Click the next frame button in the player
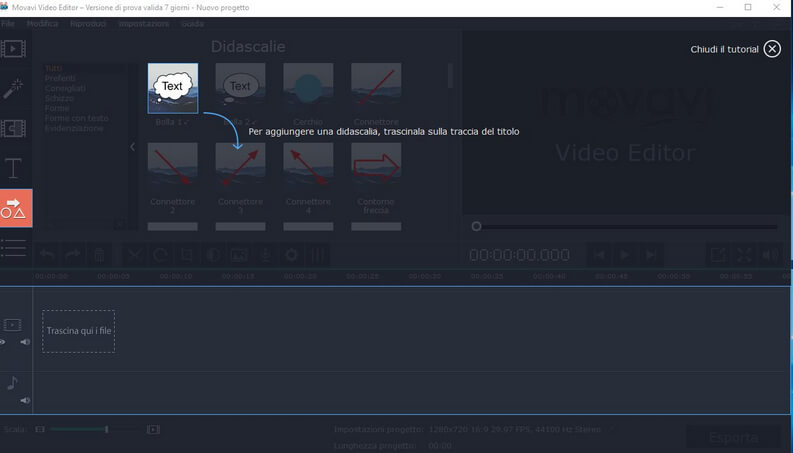 point(651,255)
